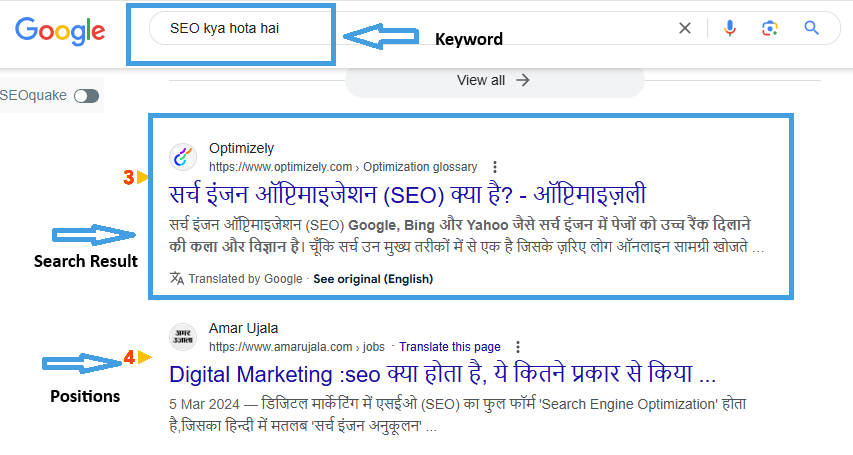Start a voice search with microphone
The height and width of the screenshot is (455, 853).
tap(730, 28)
